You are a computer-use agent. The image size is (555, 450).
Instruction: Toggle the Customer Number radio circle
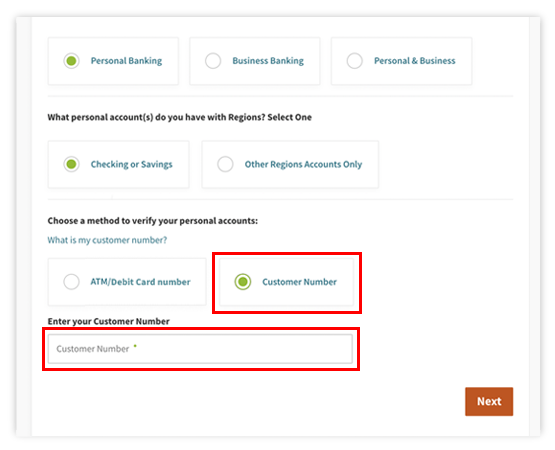(243, 282)
